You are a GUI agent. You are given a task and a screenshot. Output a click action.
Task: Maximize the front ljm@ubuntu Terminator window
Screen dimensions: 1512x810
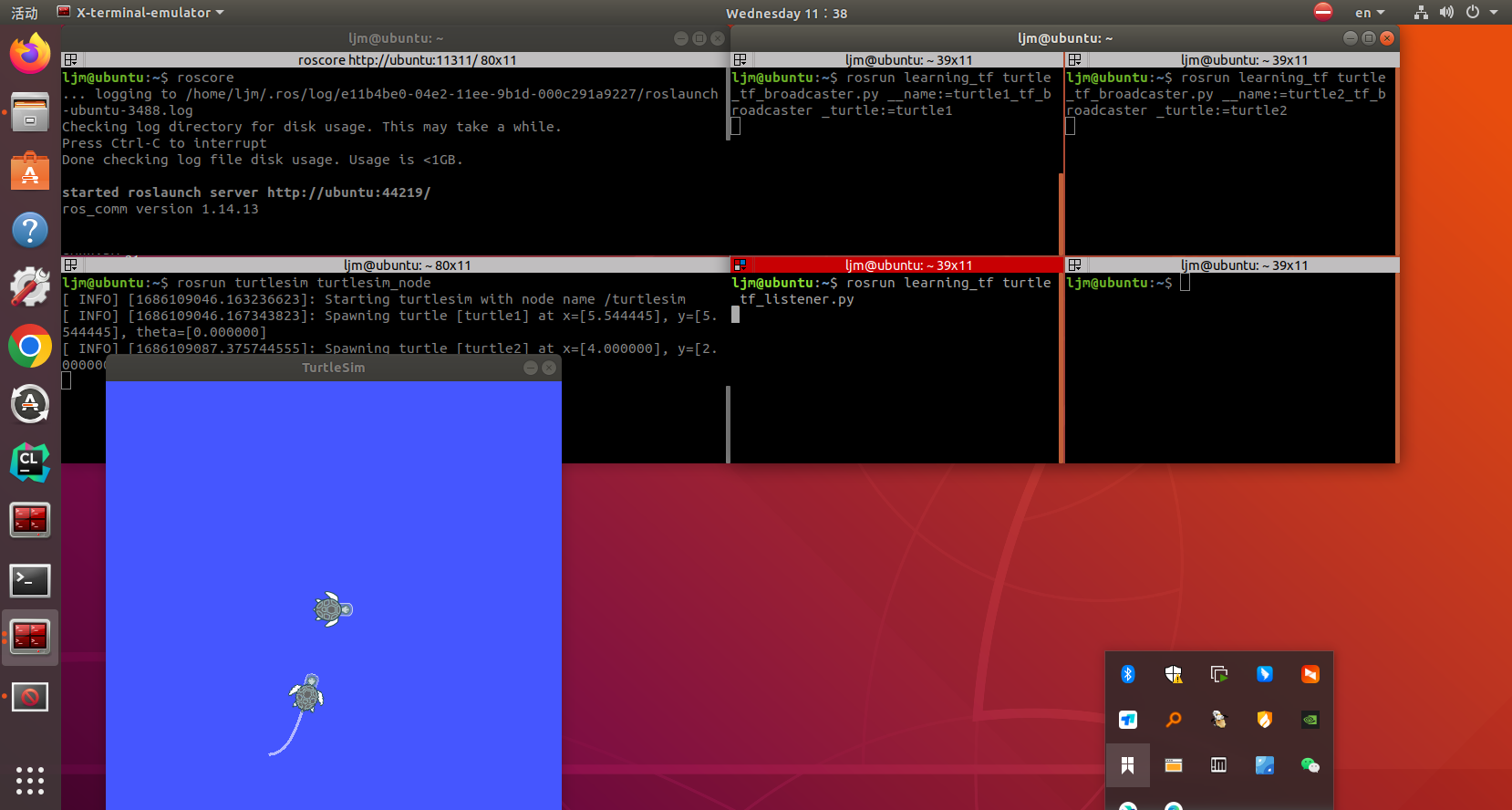point(1369,37)
